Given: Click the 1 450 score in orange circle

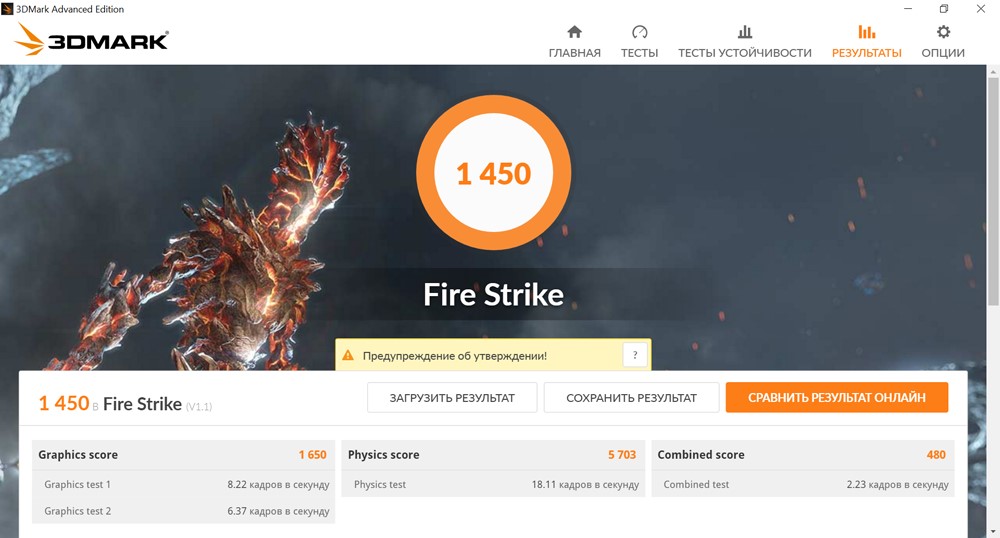Looking at the screenshot, I should (494, 174).
